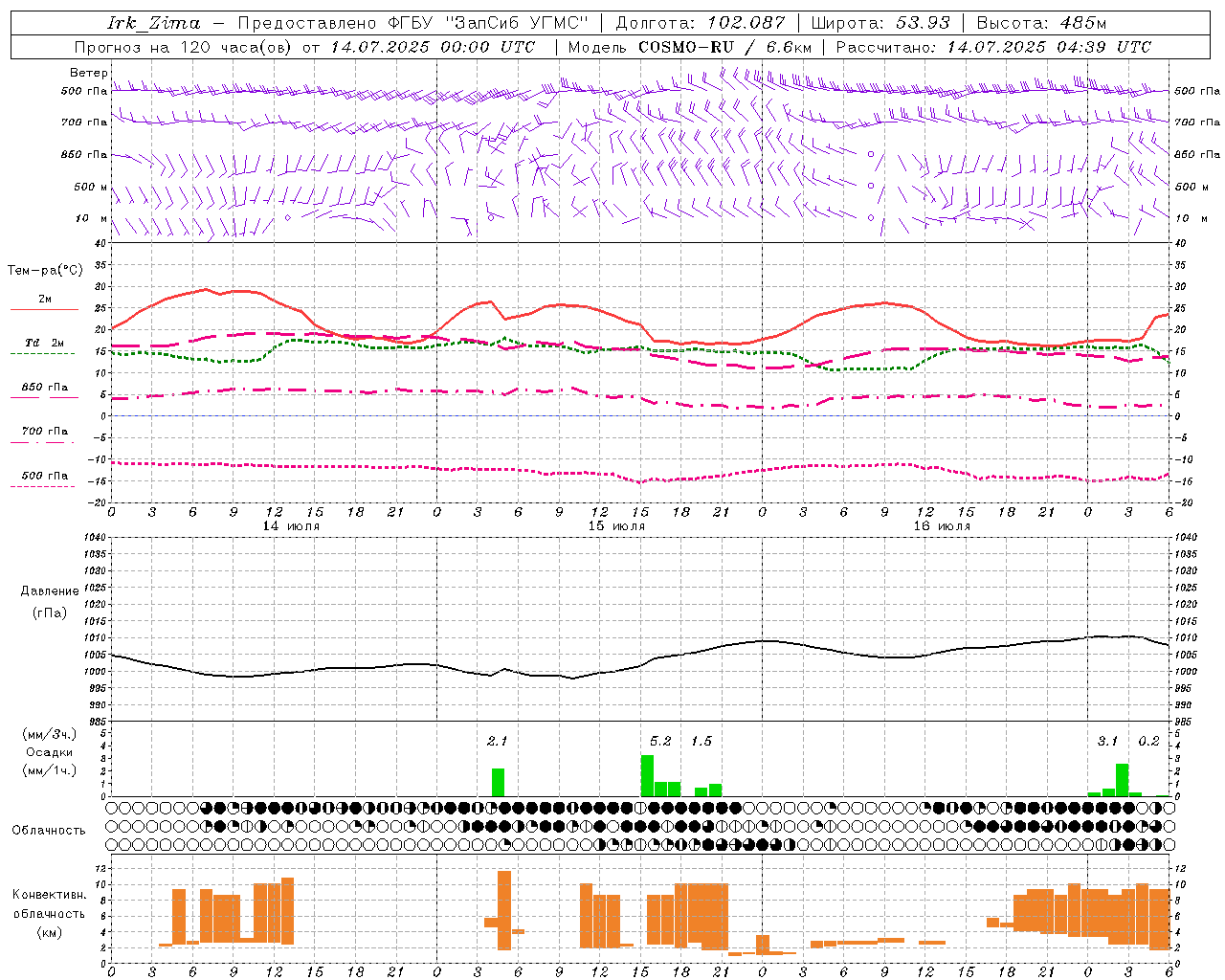Select the date label "16 июля"
This screenshot has width=1225, height=980.
[942, 526]
